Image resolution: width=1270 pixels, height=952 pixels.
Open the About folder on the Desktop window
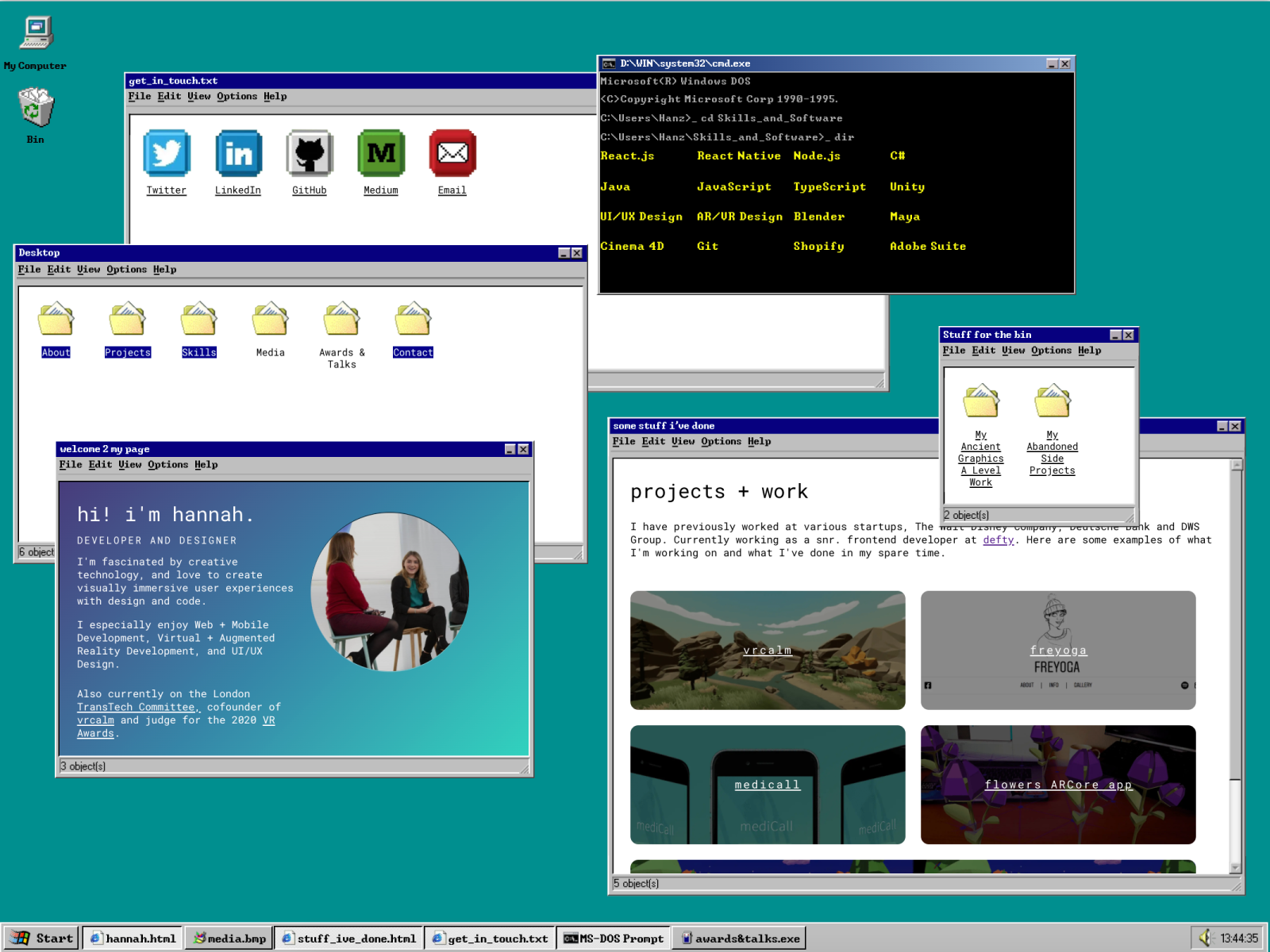(x=55, y=321)
